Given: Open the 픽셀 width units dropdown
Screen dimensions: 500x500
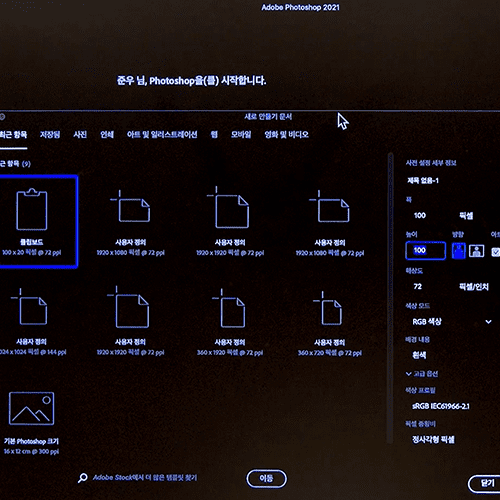Looking at the screenshot, I should tap(466, 216).
